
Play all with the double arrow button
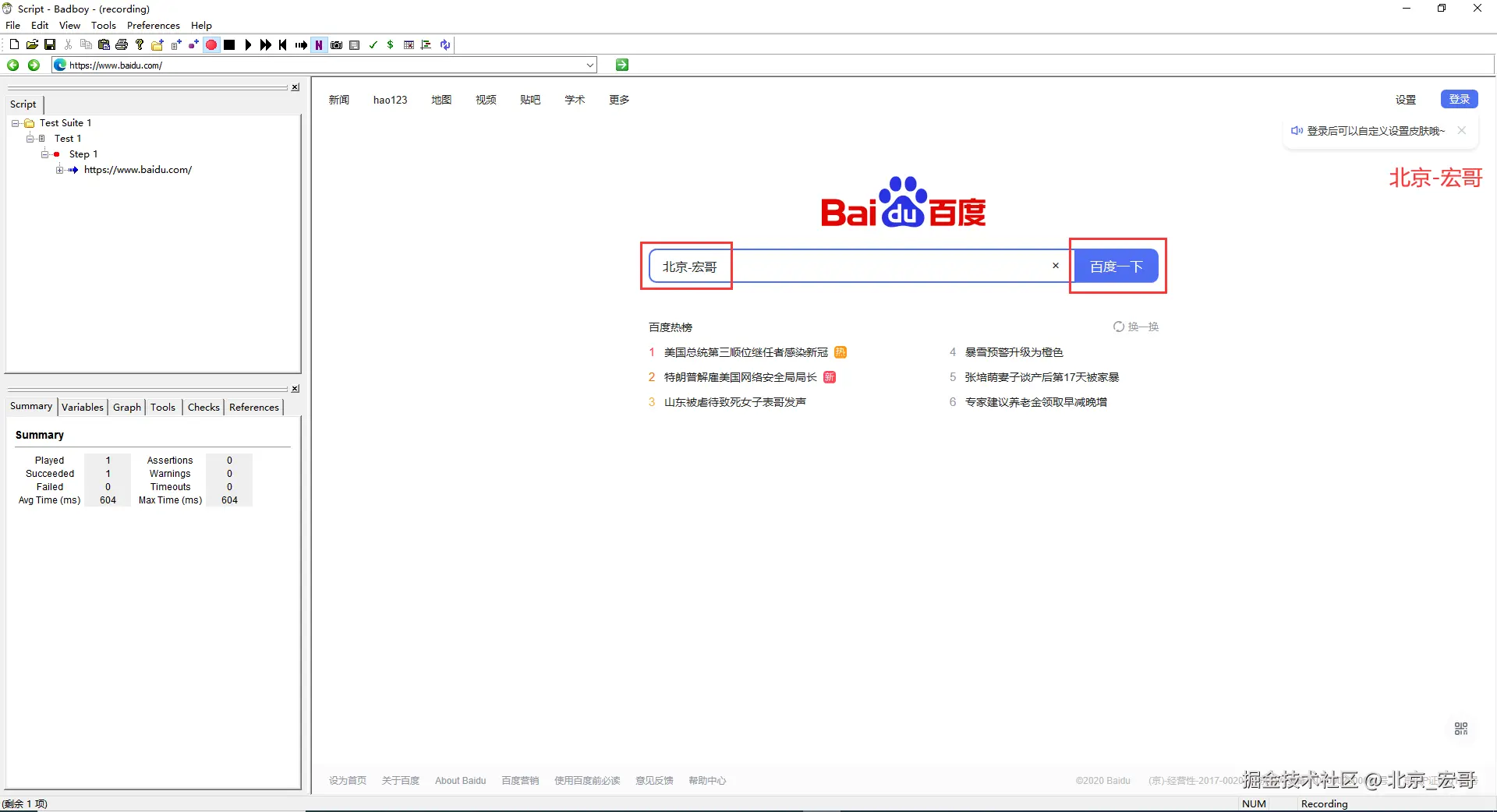coord(266,44)
